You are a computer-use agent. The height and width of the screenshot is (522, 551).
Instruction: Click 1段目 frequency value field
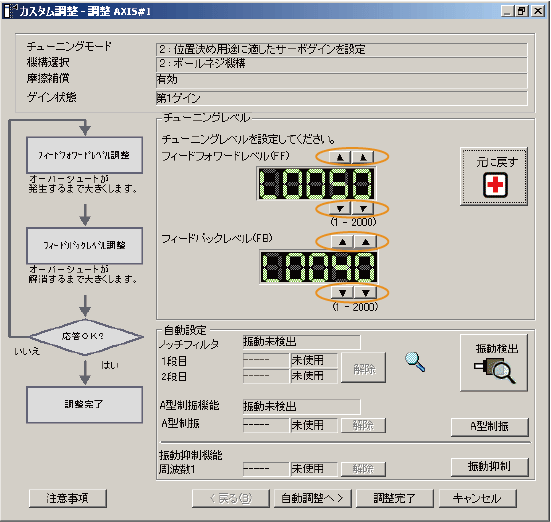[x=266, y=360]
